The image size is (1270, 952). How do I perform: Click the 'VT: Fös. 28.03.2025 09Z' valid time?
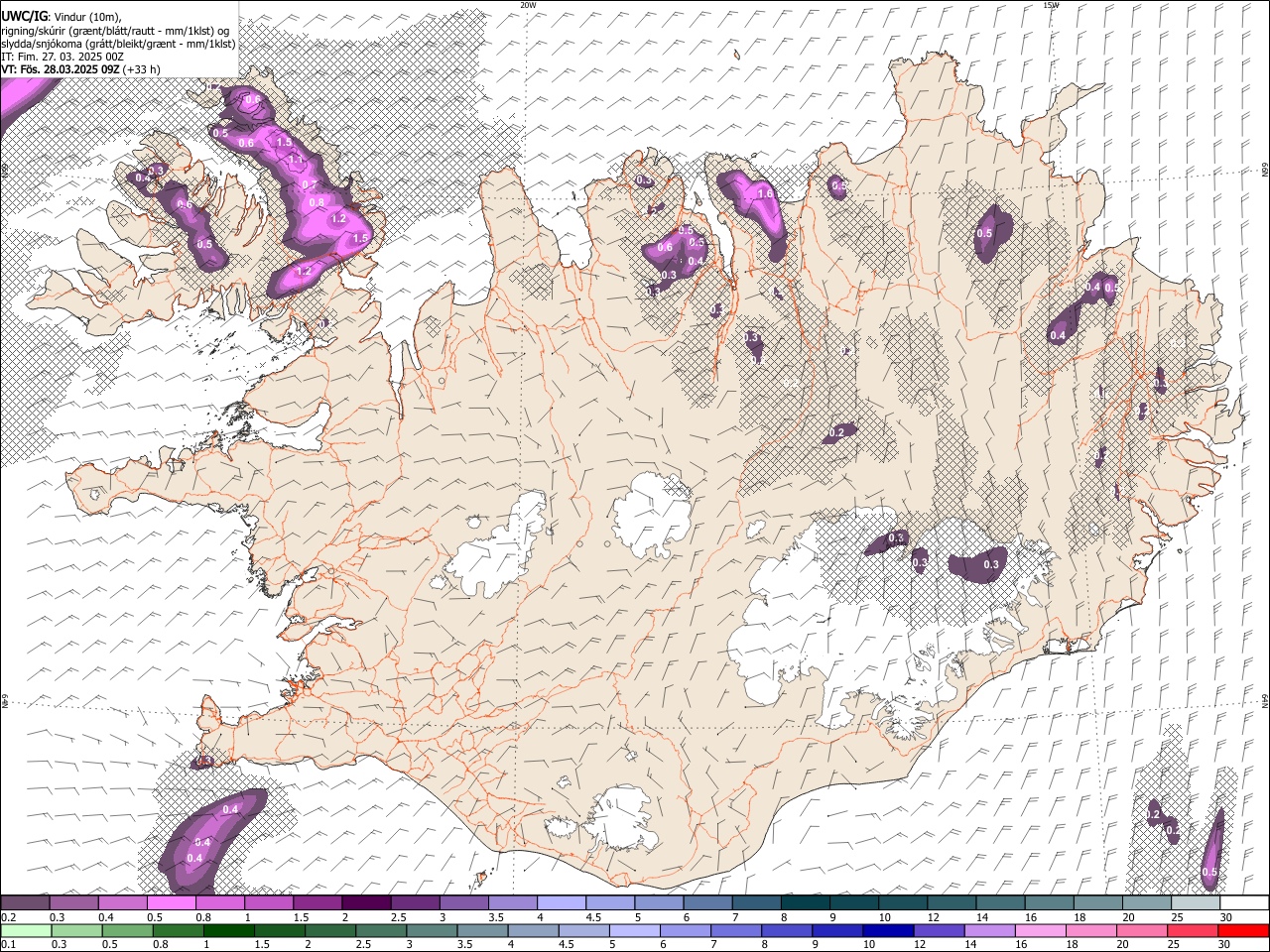coord(61,69)
